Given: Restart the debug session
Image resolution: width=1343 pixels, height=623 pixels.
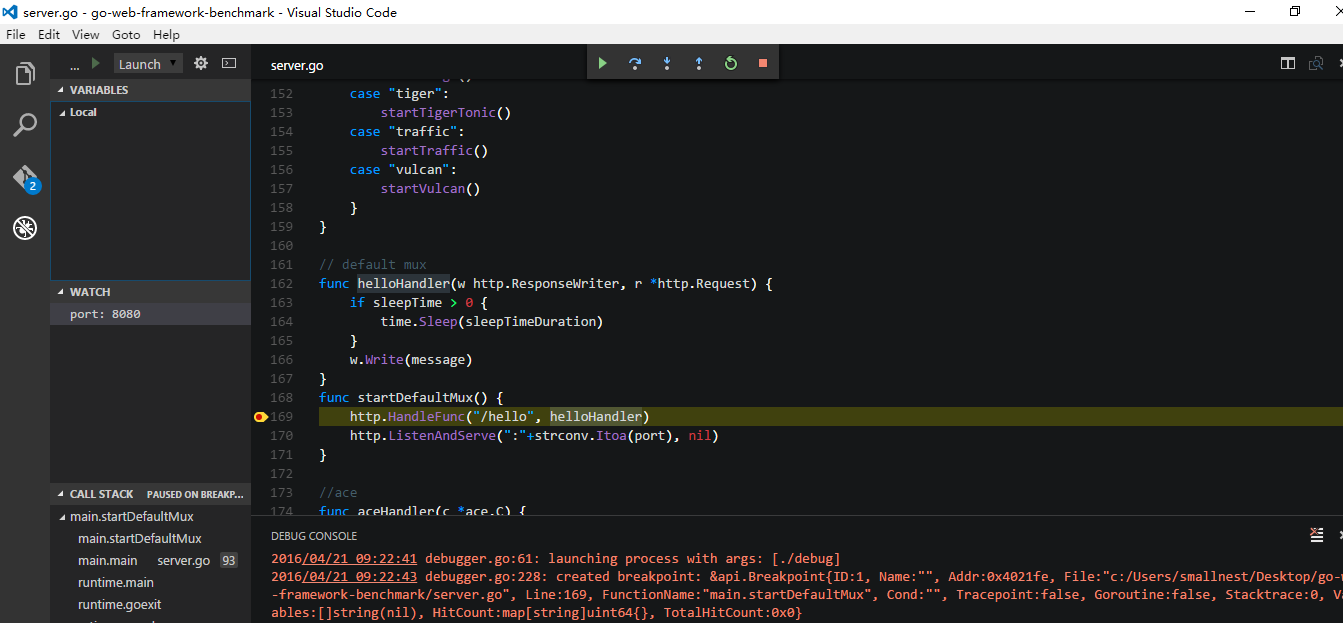Looking at the screenshot, I should point(731,63).
